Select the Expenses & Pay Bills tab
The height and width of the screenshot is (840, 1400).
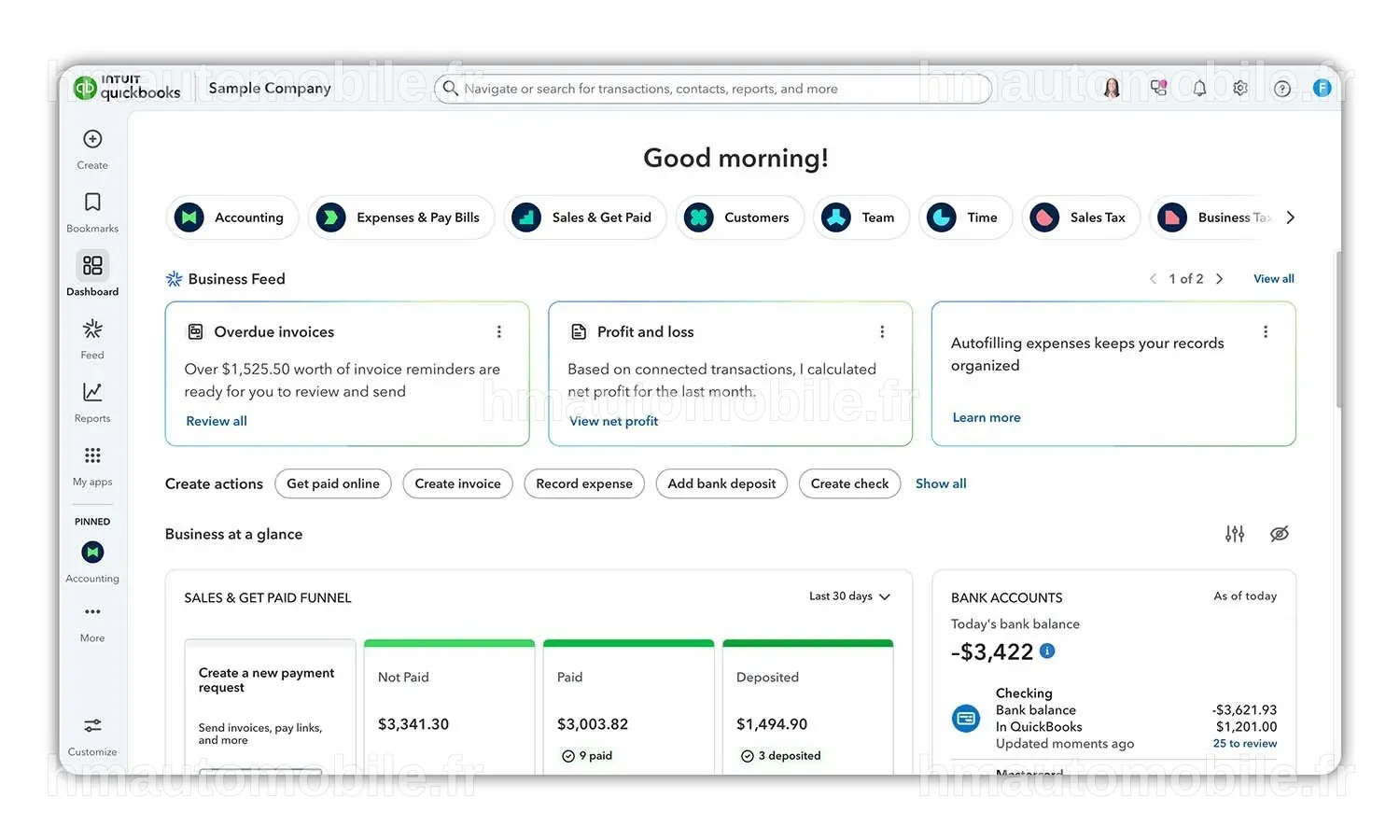point(401,217)
